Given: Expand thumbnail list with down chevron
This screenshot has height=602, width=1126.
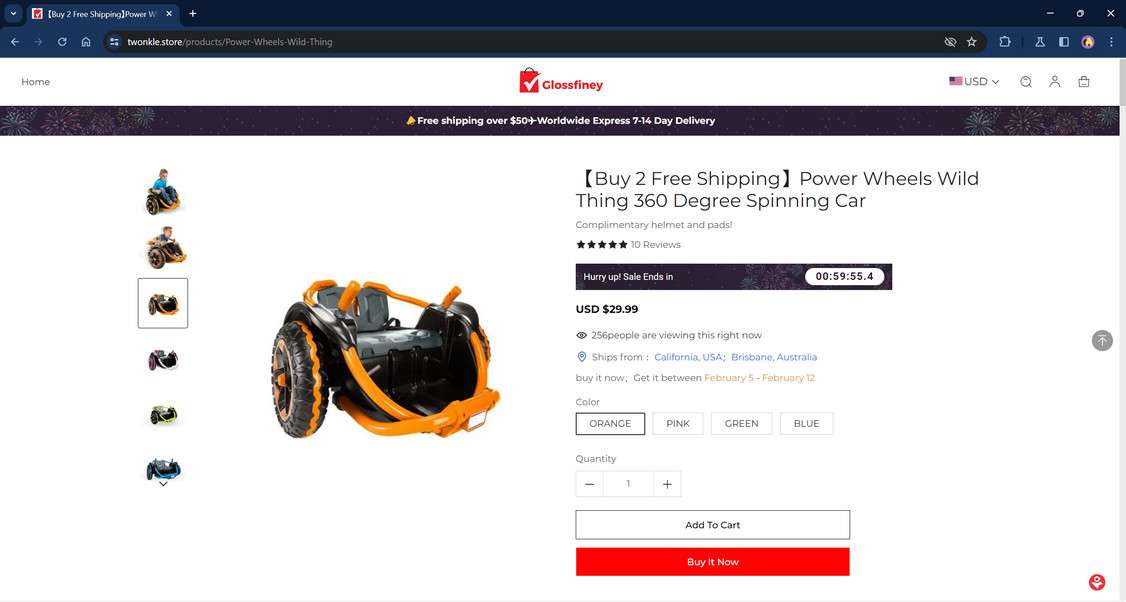Looking at the screenshot, I should point(163,484).
